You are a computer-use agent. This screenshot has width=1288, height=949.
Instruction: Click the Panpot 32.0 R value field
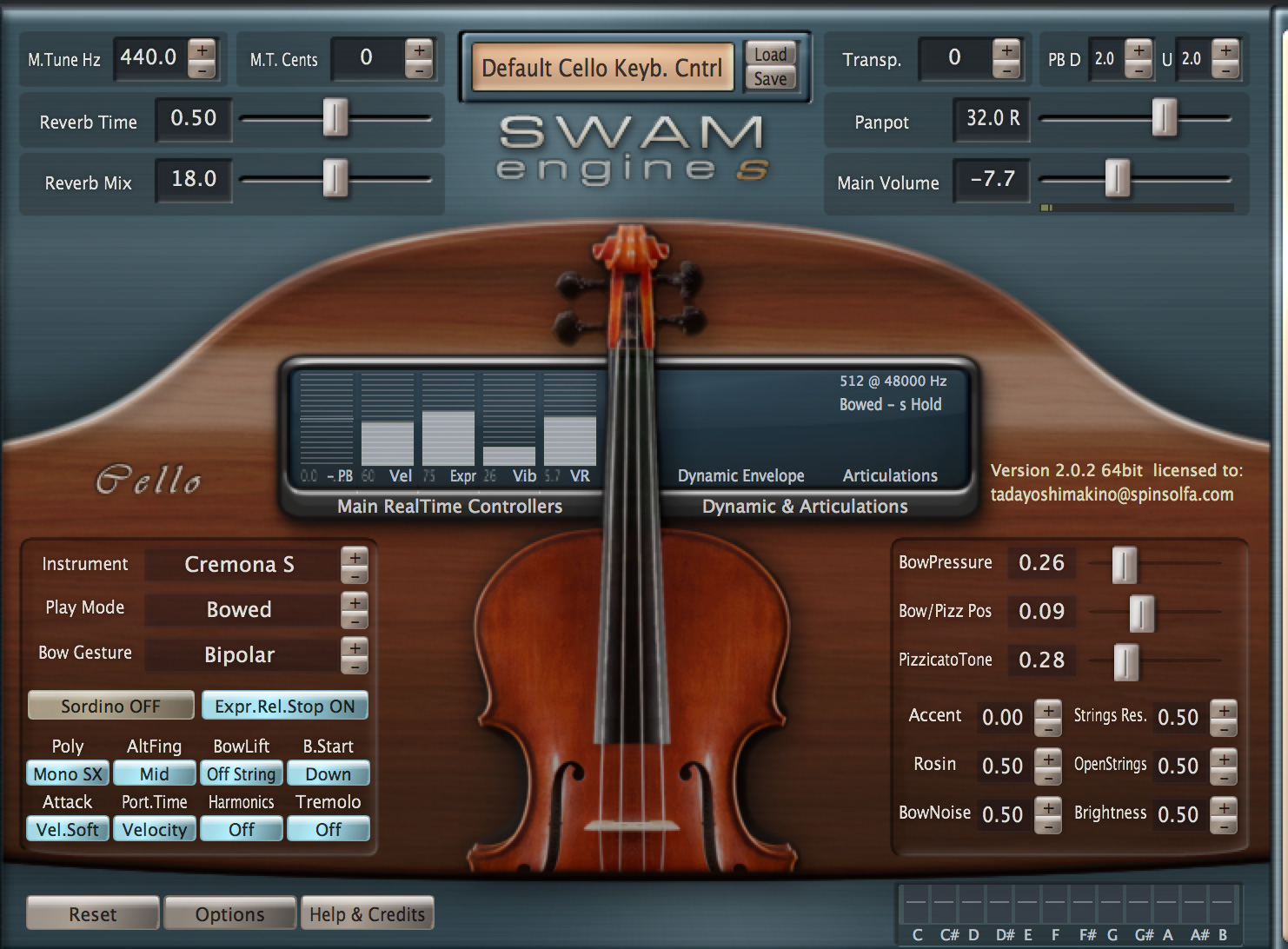click(993, 118)
